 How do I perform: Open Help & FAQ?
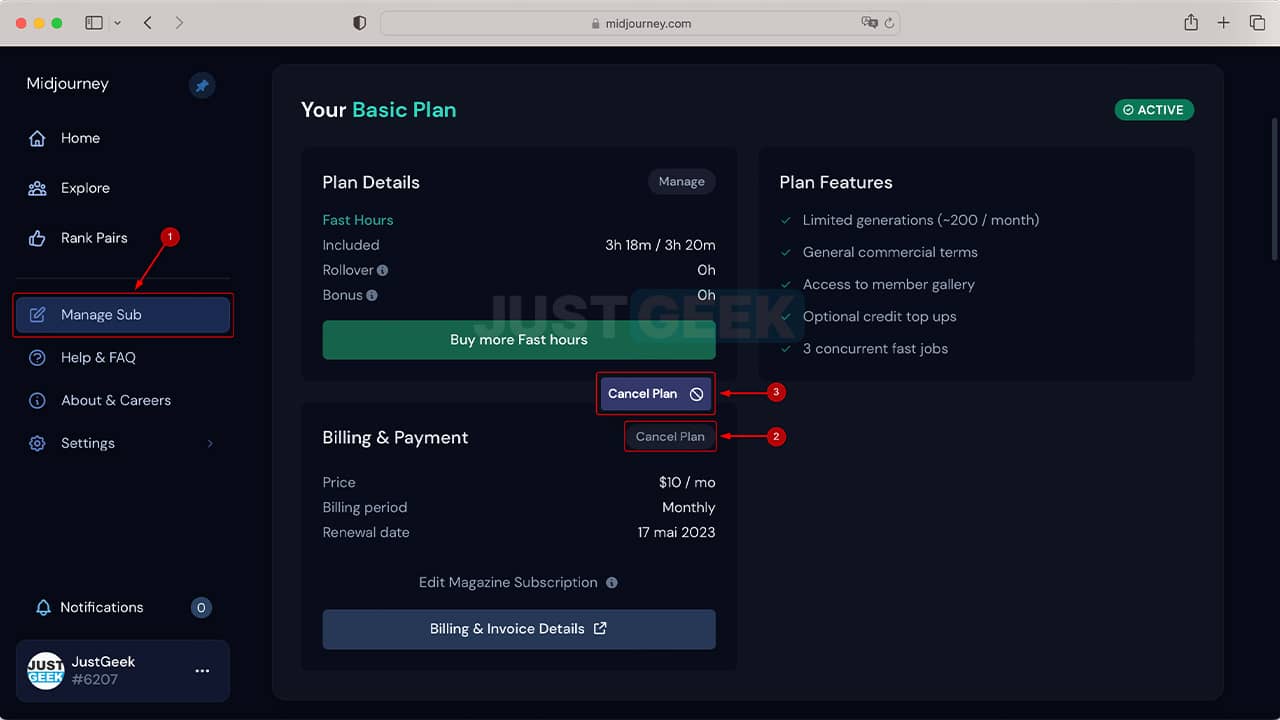pos(98,357)
